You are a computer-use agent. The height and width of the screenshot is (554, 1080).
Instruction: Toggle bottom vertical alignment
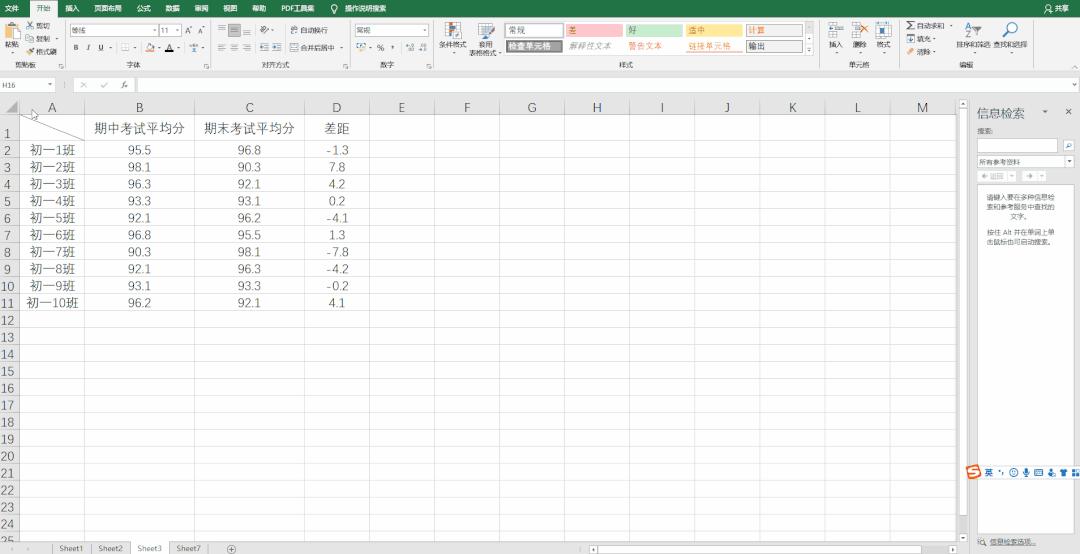[x=247, y=30]
